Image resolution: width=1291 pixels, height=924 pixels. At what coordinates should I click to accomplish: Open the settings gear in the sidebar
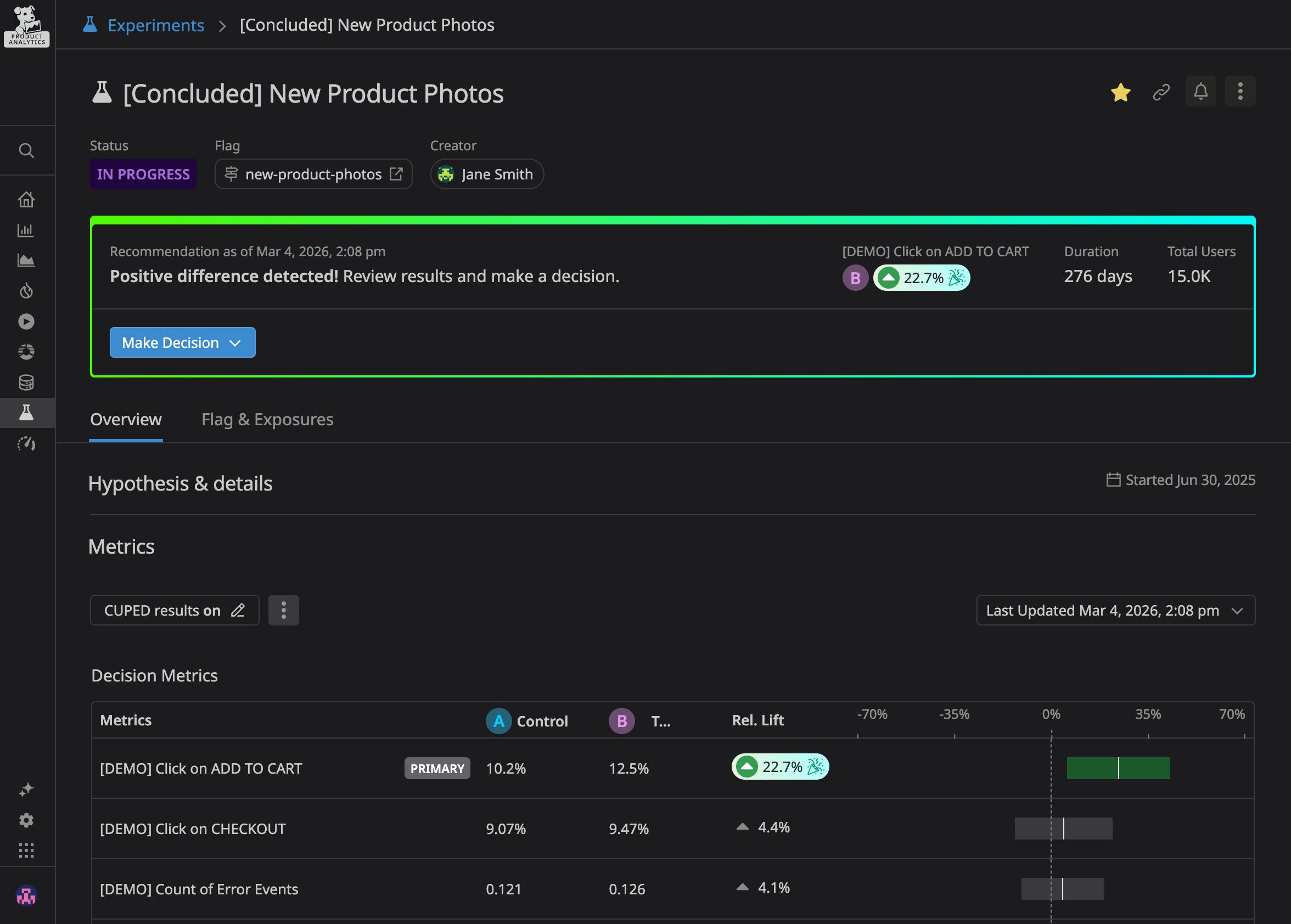(x=27, y=820)
